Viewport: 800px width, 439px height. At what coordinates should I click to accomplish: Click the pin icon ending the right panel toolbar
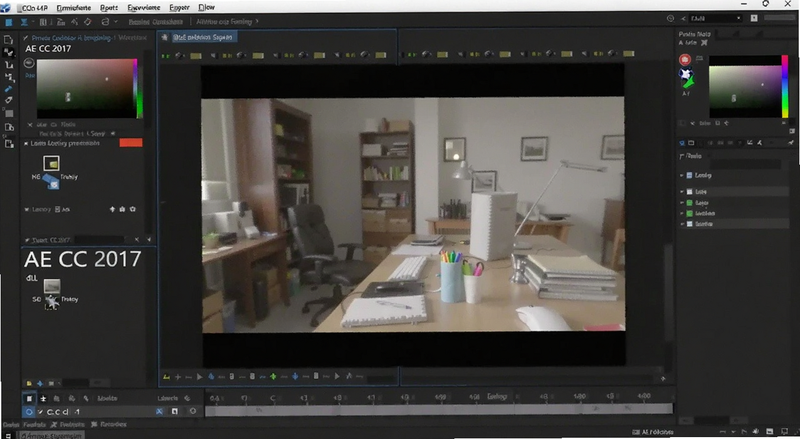(x=791, y=143)
